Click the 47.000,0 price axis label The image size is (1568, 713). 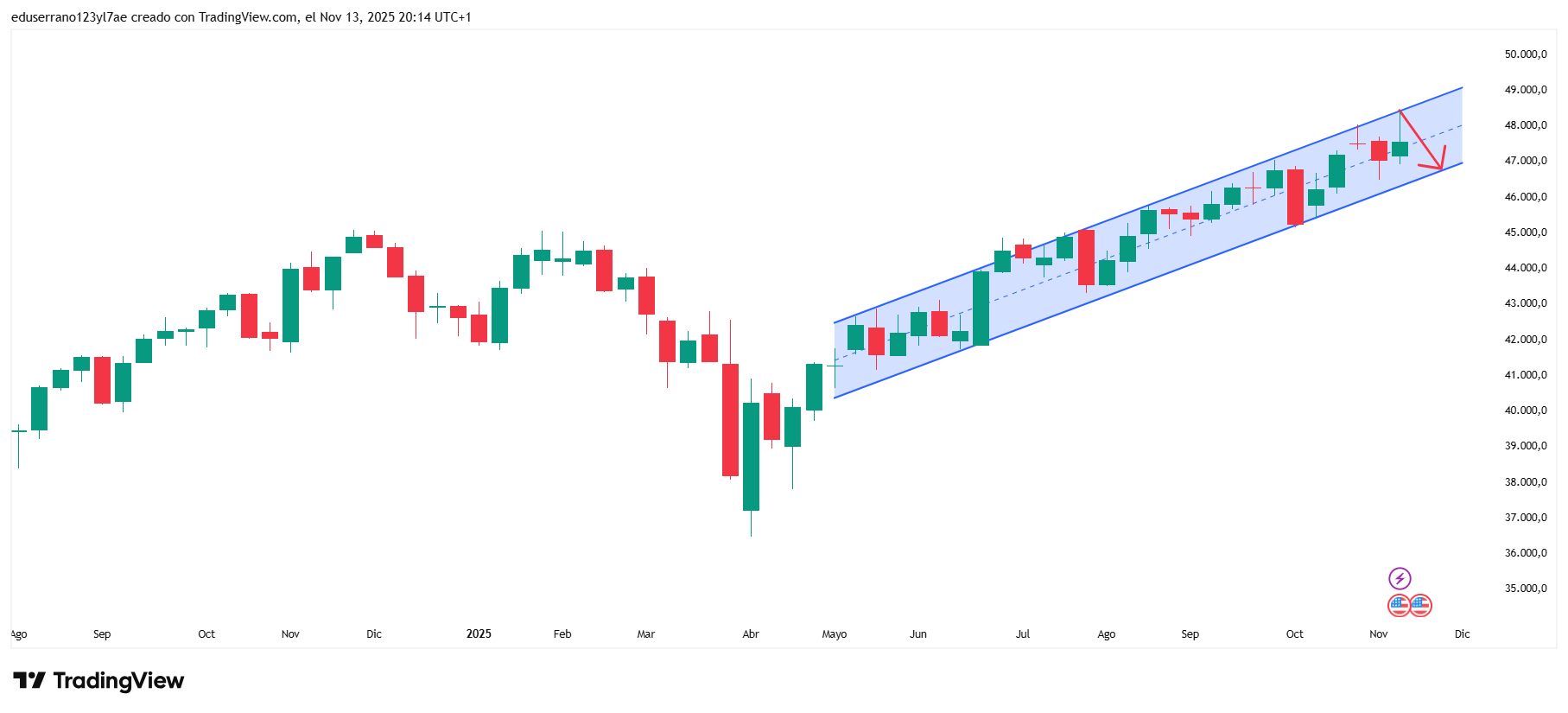click(x=1525, y=161)
